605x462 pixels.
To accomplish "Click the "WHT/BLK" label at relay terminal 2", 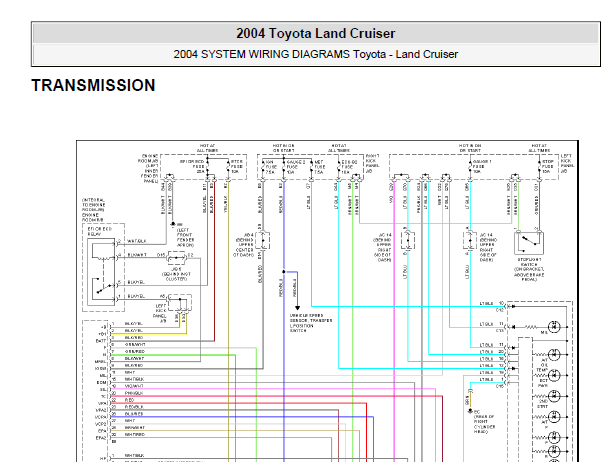I will point(137,241).
